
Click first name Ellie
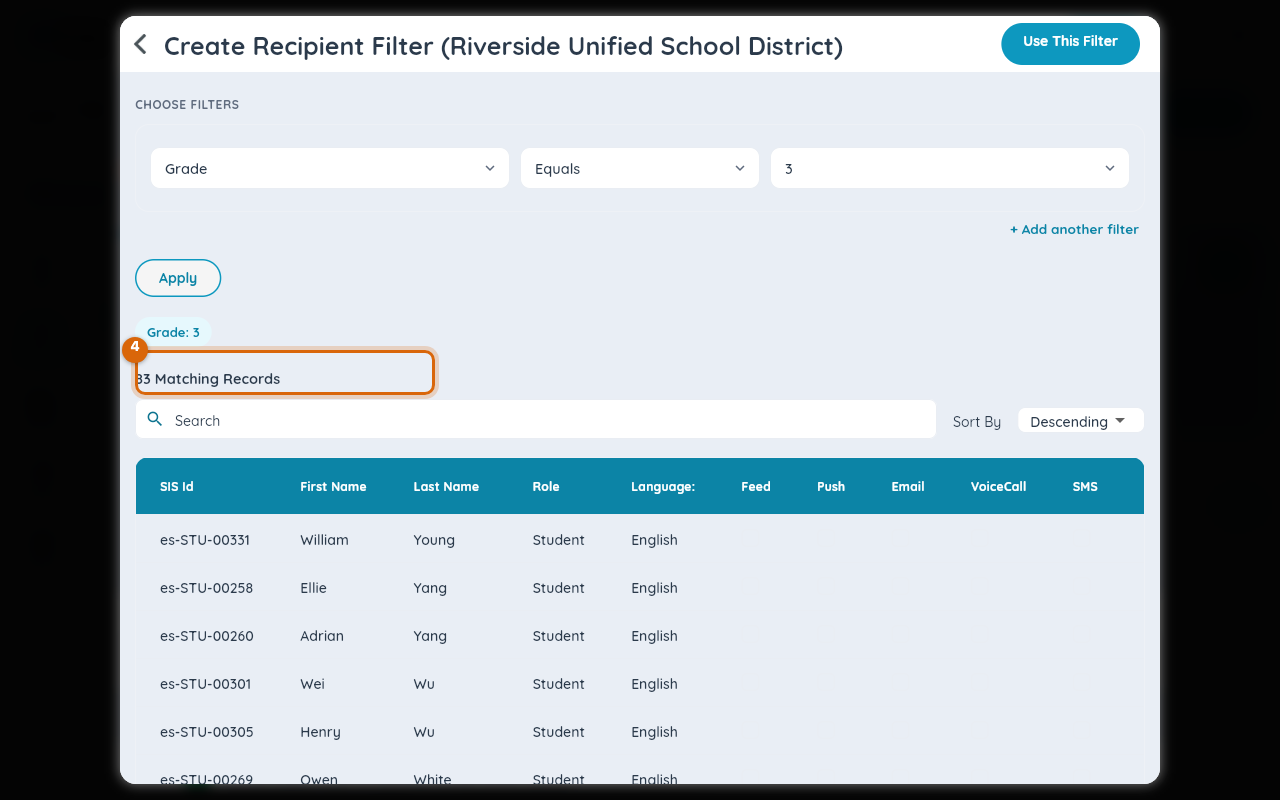tap(313, 588)
